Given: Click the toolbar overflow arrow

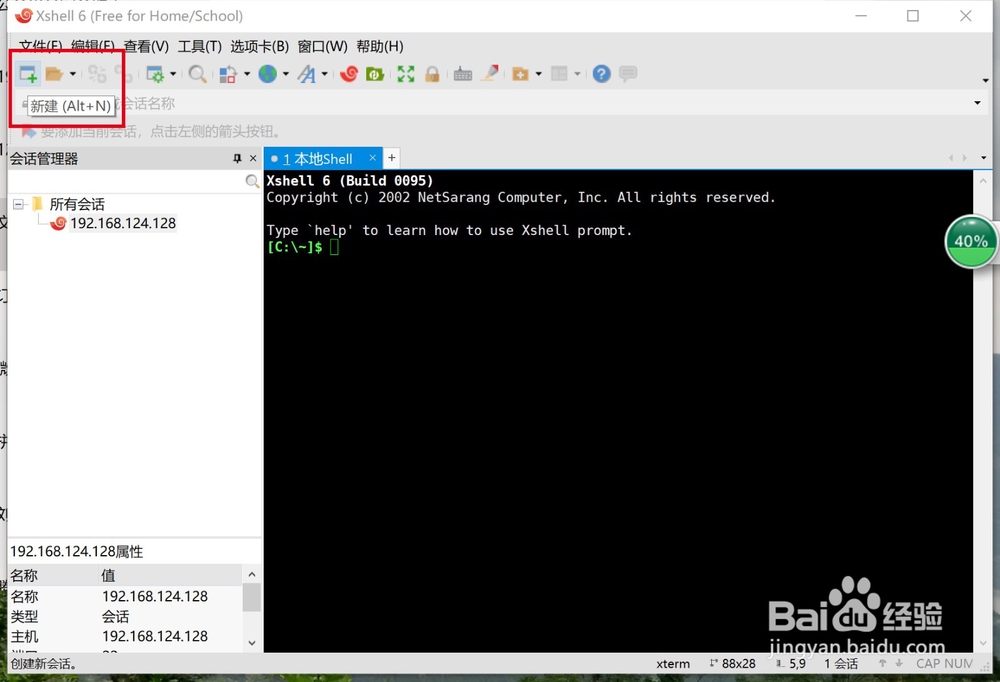Looking at the screenshot, I should tap(985, 80).
